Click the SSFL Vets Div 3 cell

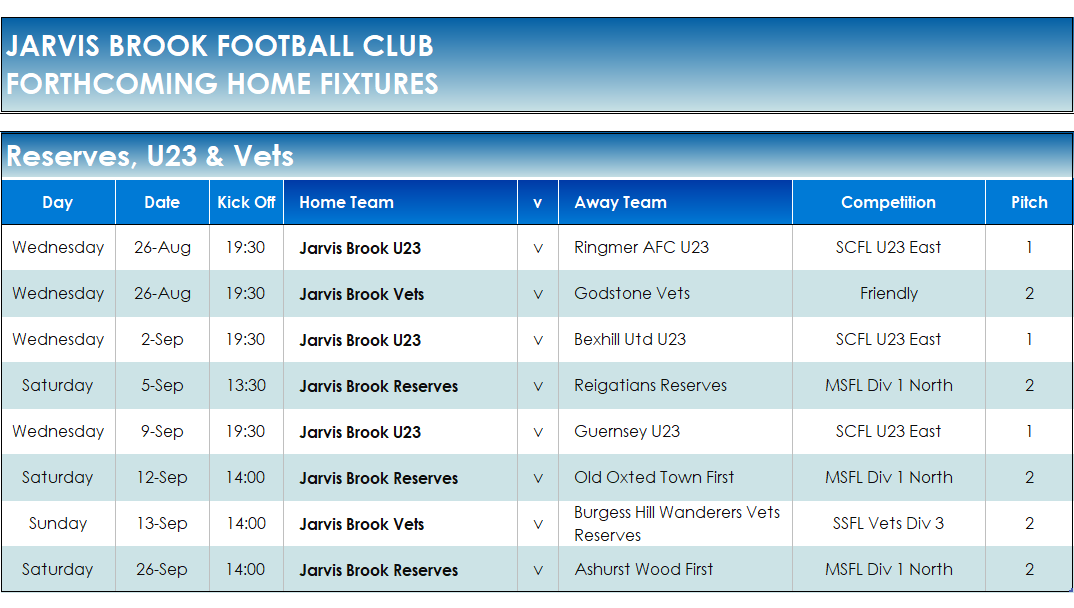(x=889, y=523)
